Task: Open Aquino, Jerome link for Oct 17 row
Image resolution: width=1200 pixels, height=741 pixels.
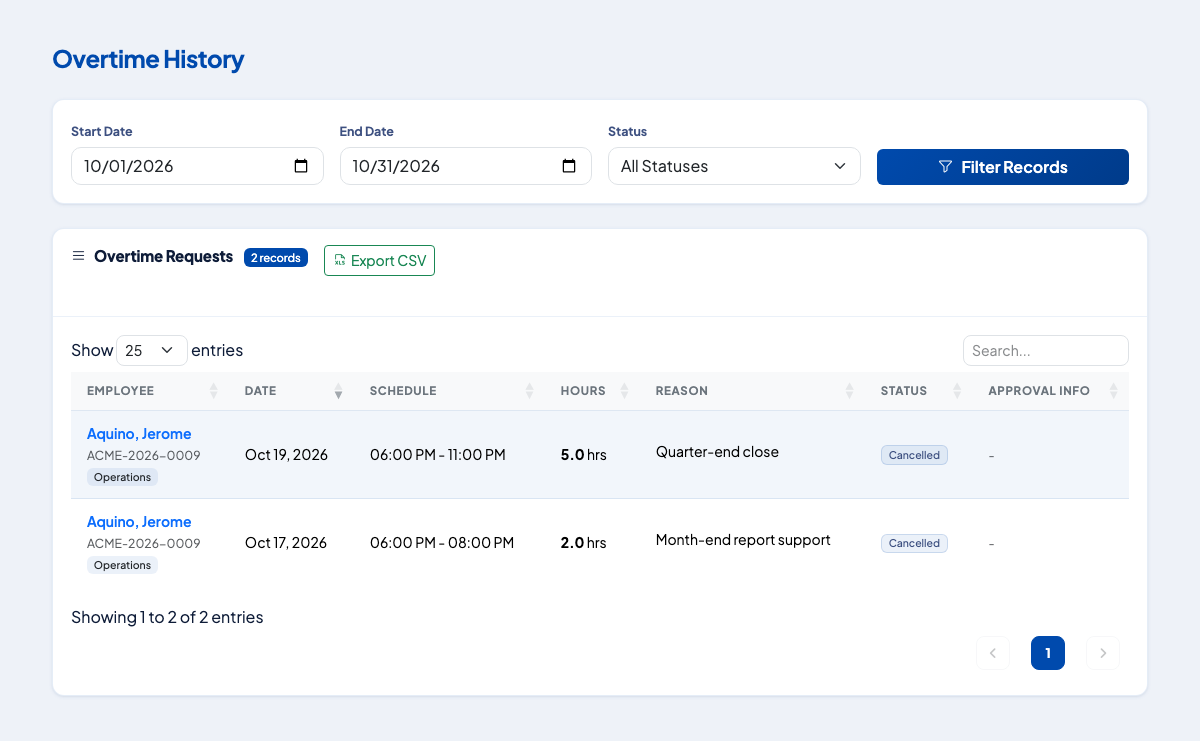Action: click(x=139, y=522)
